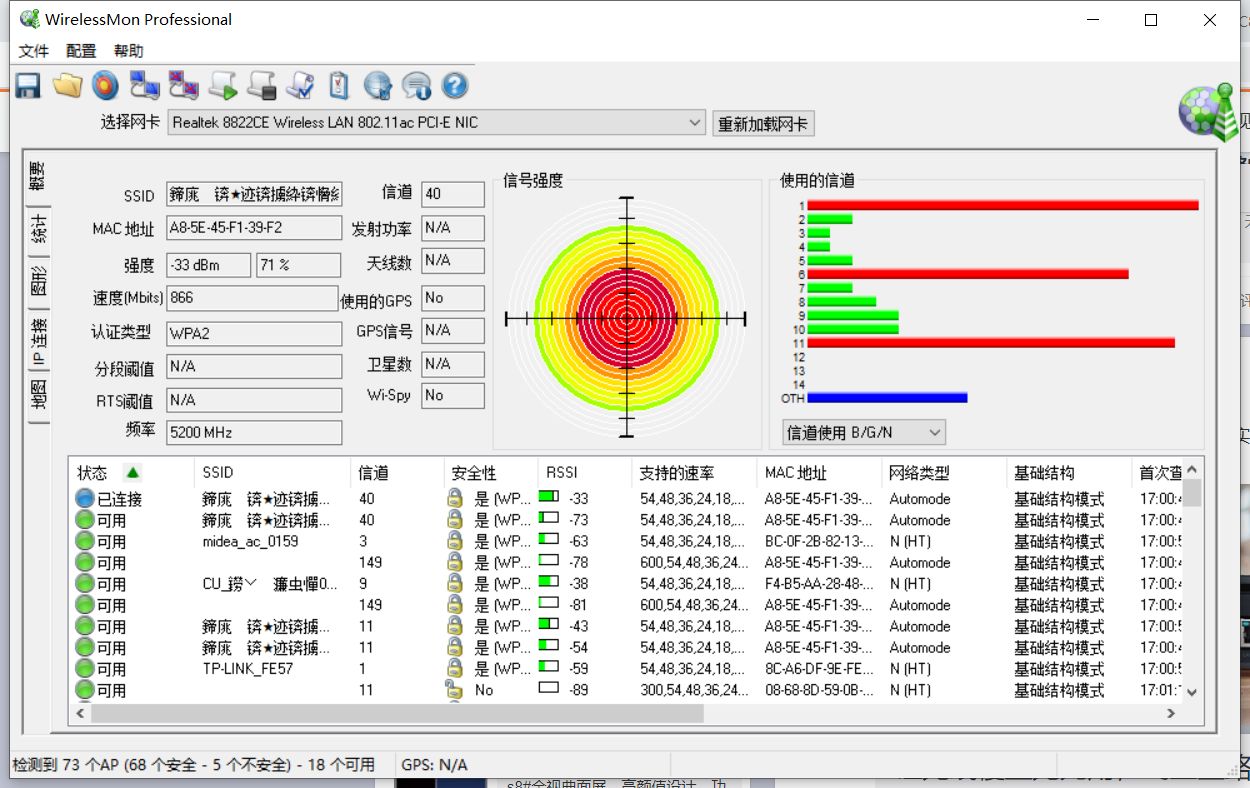Switch to the 概要 side tab

point(37,177)
